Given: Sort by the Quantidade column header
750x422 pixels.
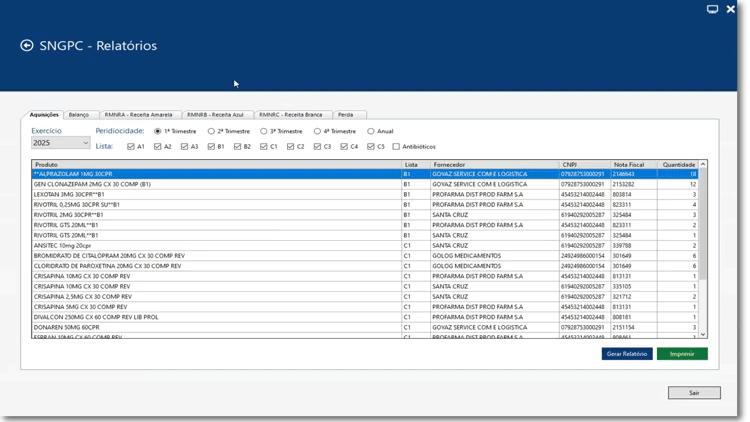Looking at the screenshot, I should (x=679, y=164).
